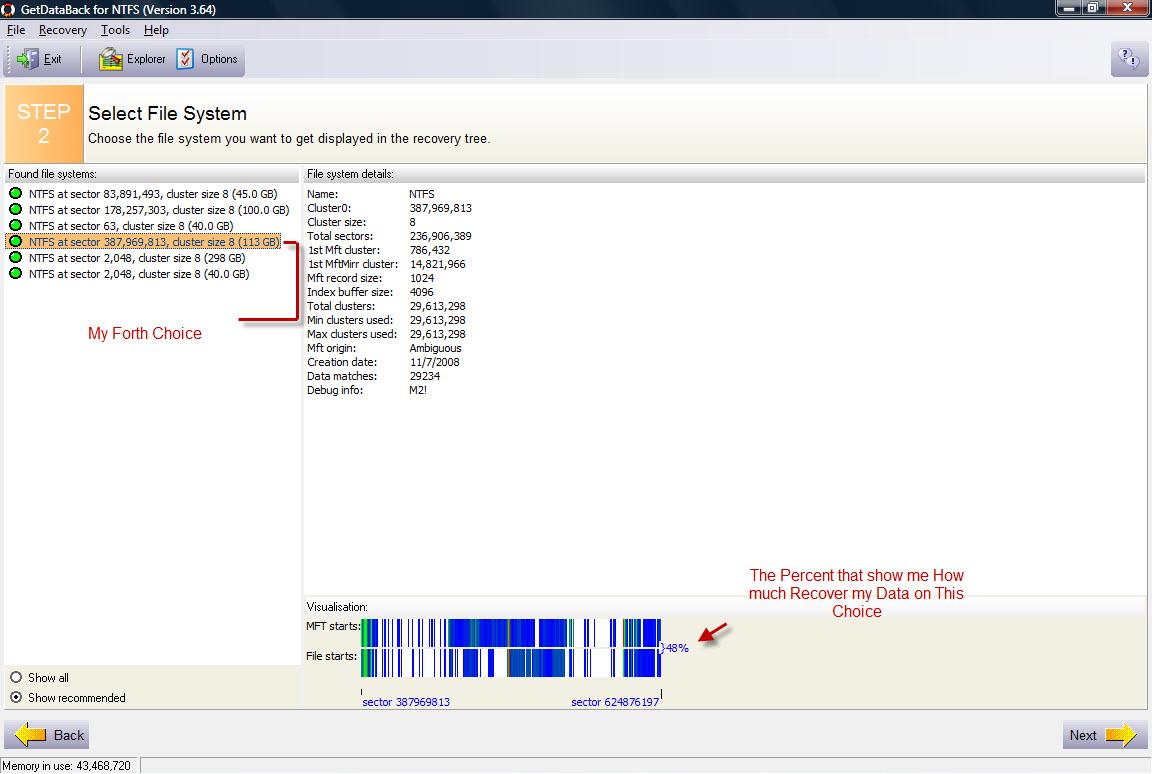This screenshot has height=774, width=1152.
Task: Click Mft origin value Ambiguous
Action: [435, 348]
